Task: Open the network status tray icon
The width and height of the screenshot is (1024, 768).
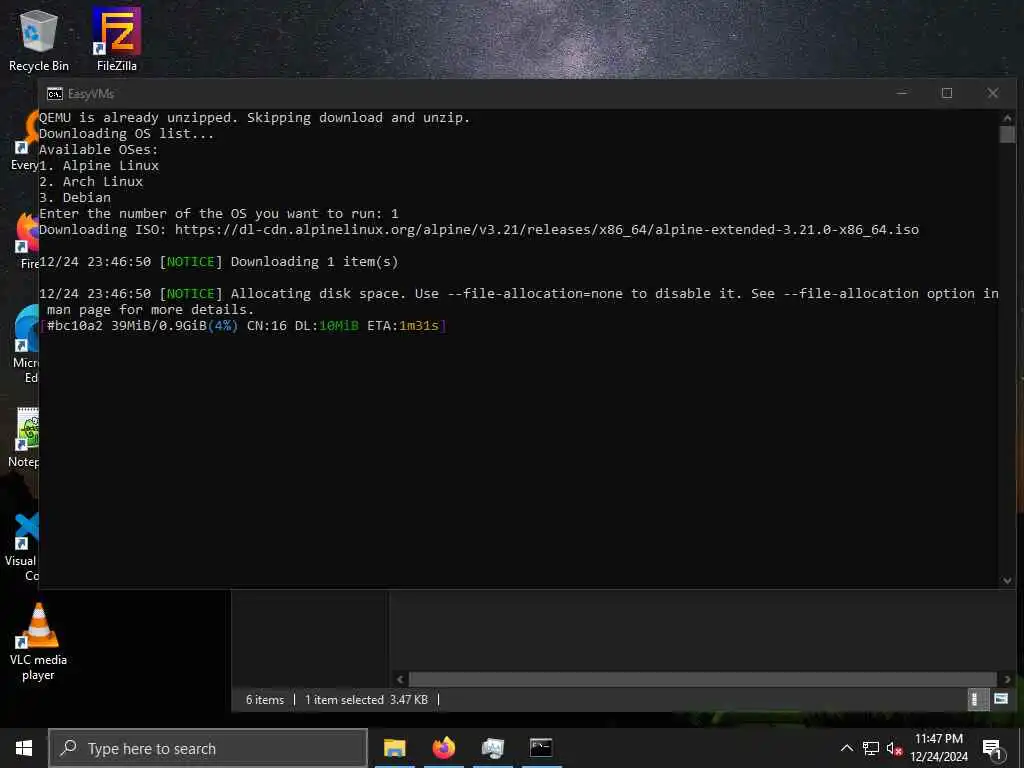Action: pos(871,748)
